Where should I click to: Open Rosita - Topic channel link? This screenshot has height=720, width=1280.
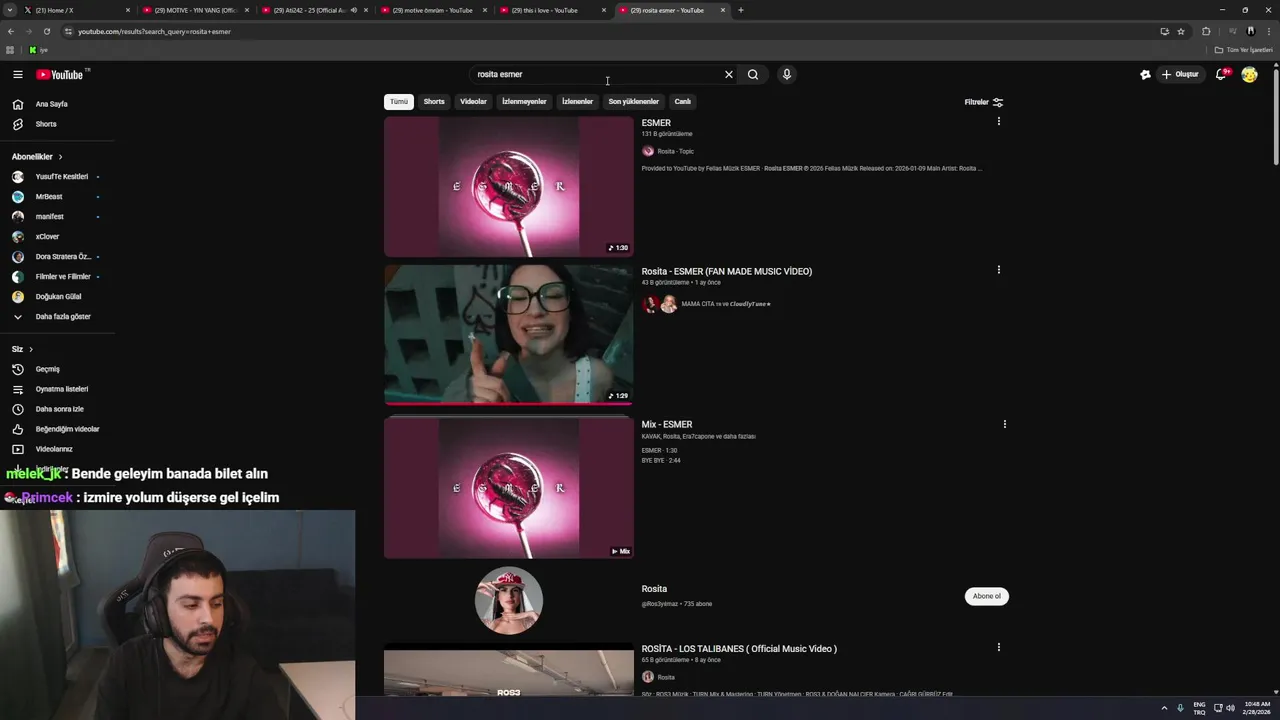pos(675,152)
